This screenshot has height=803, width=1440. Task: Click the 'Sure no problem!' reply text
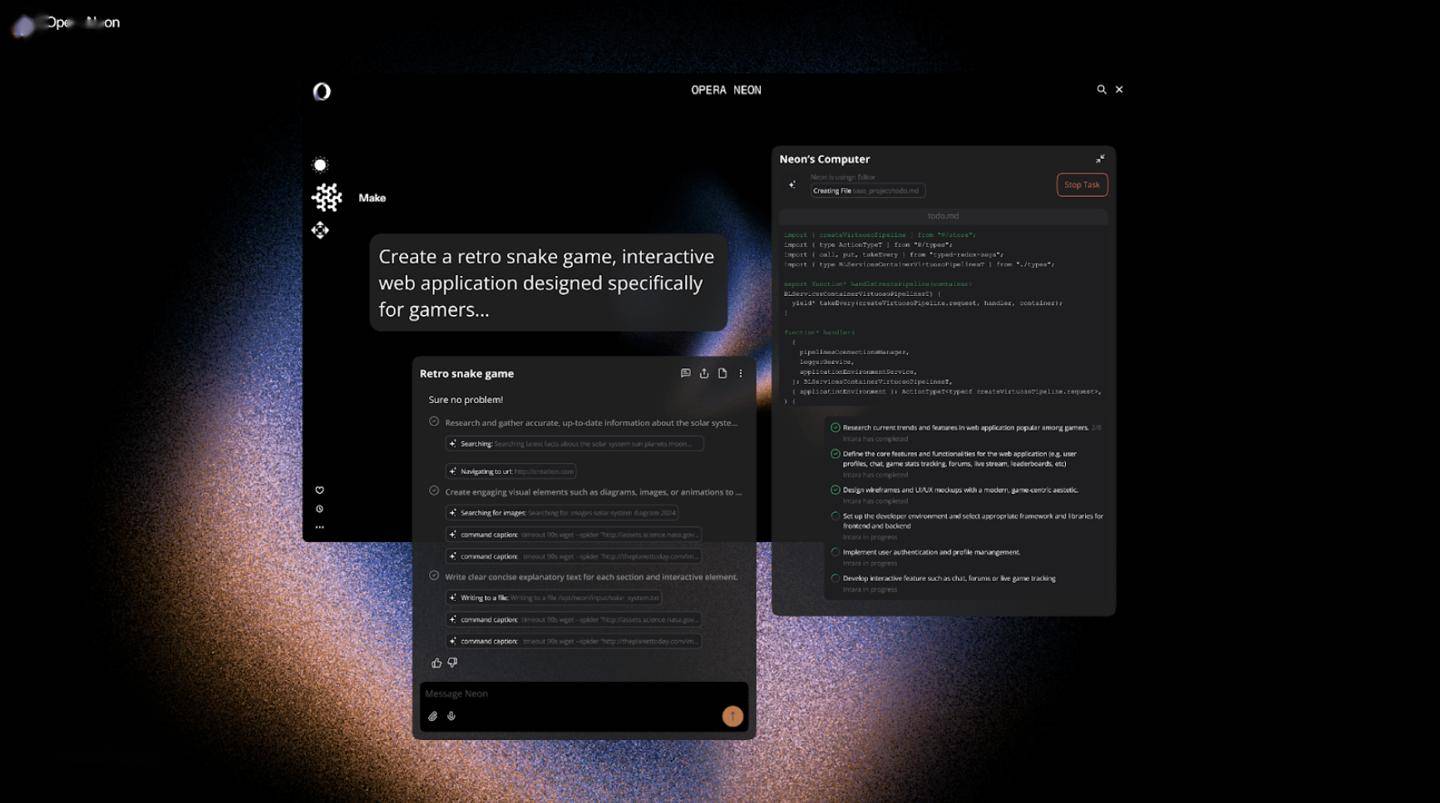(466, 400)
